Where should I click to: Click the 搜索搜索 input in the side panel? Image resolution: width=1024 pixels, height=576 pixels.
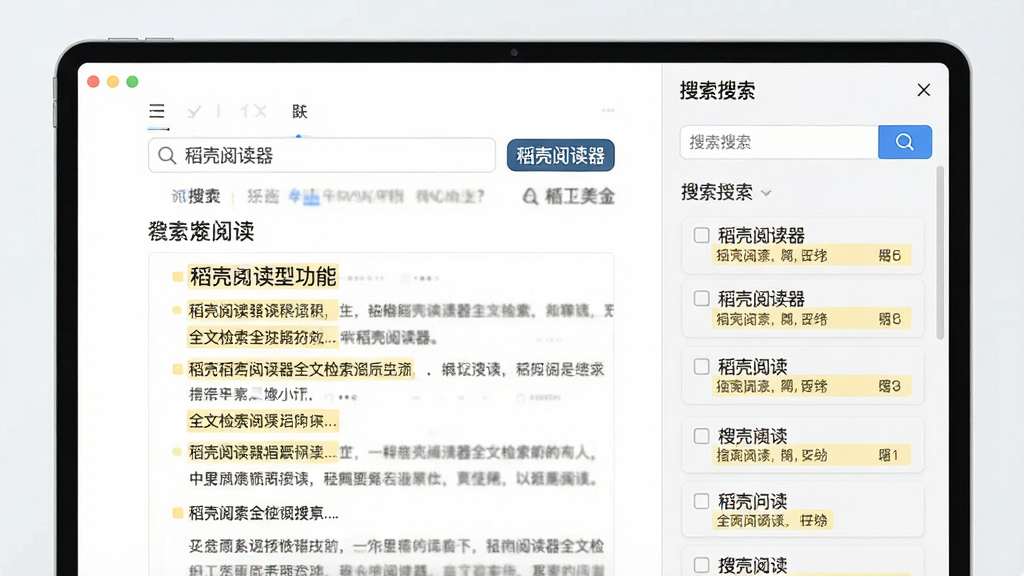click(779, 142)
